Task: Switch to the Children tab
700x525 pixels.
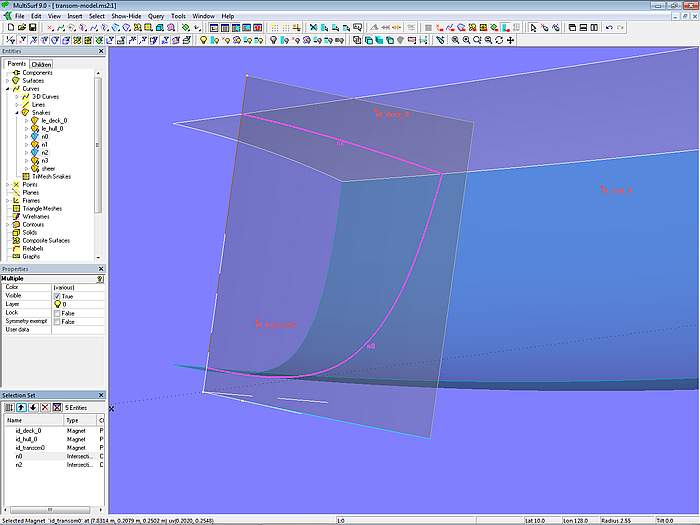Action: coord(41,64)
